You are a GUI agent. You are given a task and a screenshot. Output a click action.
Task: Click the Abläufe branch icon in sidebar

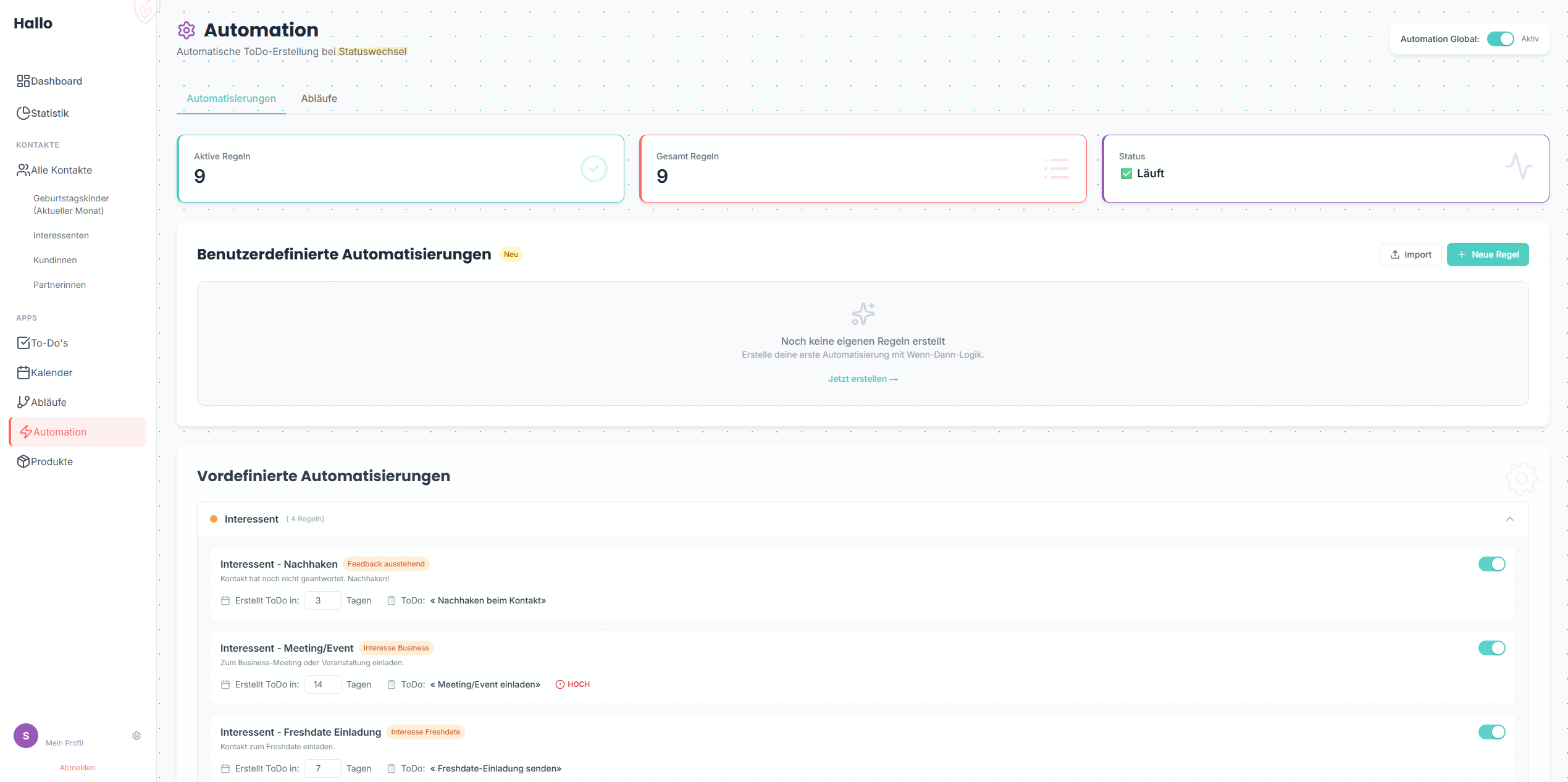click(23, 402)
